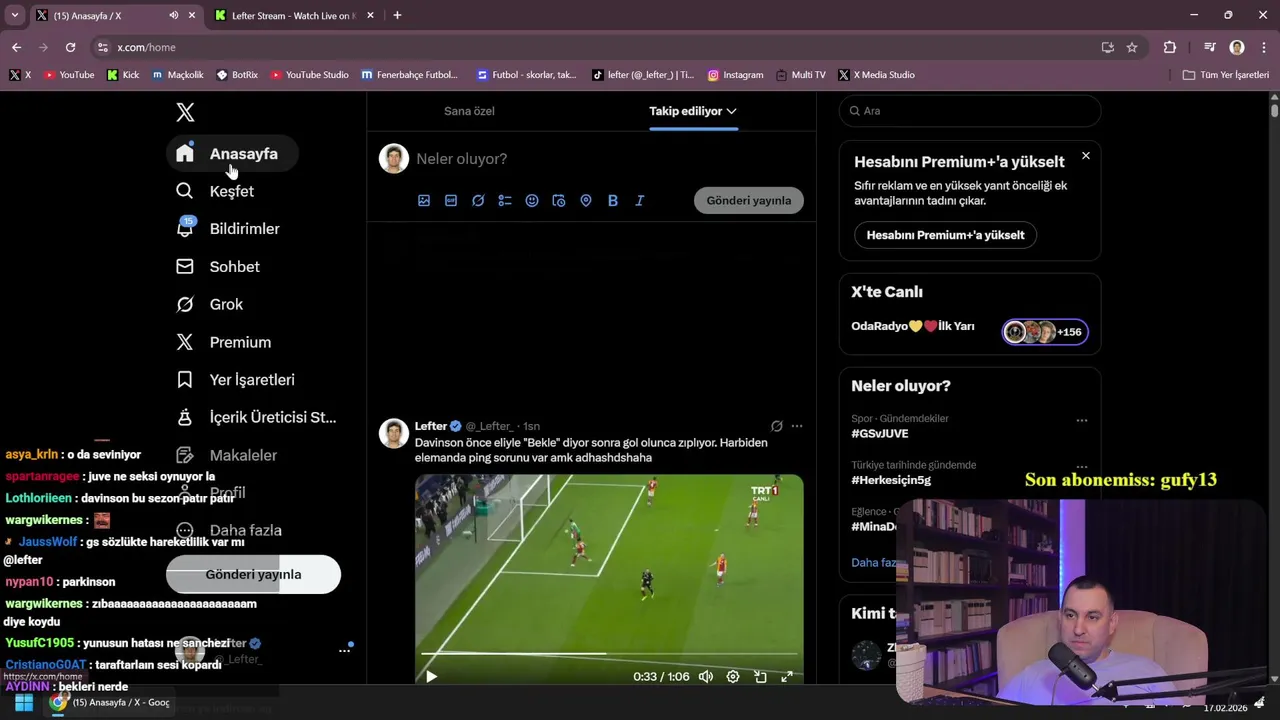
Task: Open Bildirimler notifications
Action: (229, 229)
